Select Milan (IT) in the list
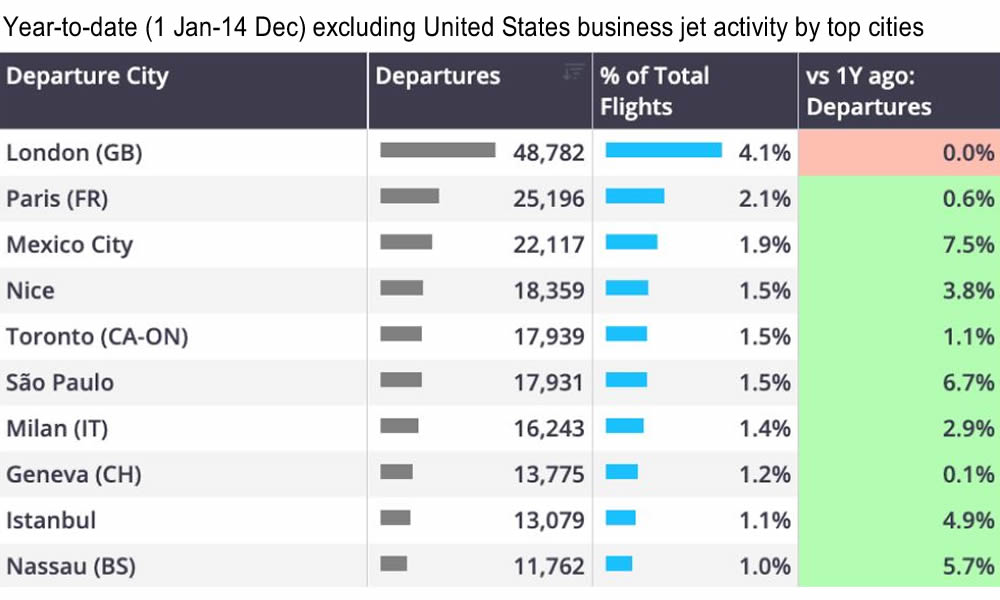This screenshot has height=600, width=1000. [x=57, y=428]
